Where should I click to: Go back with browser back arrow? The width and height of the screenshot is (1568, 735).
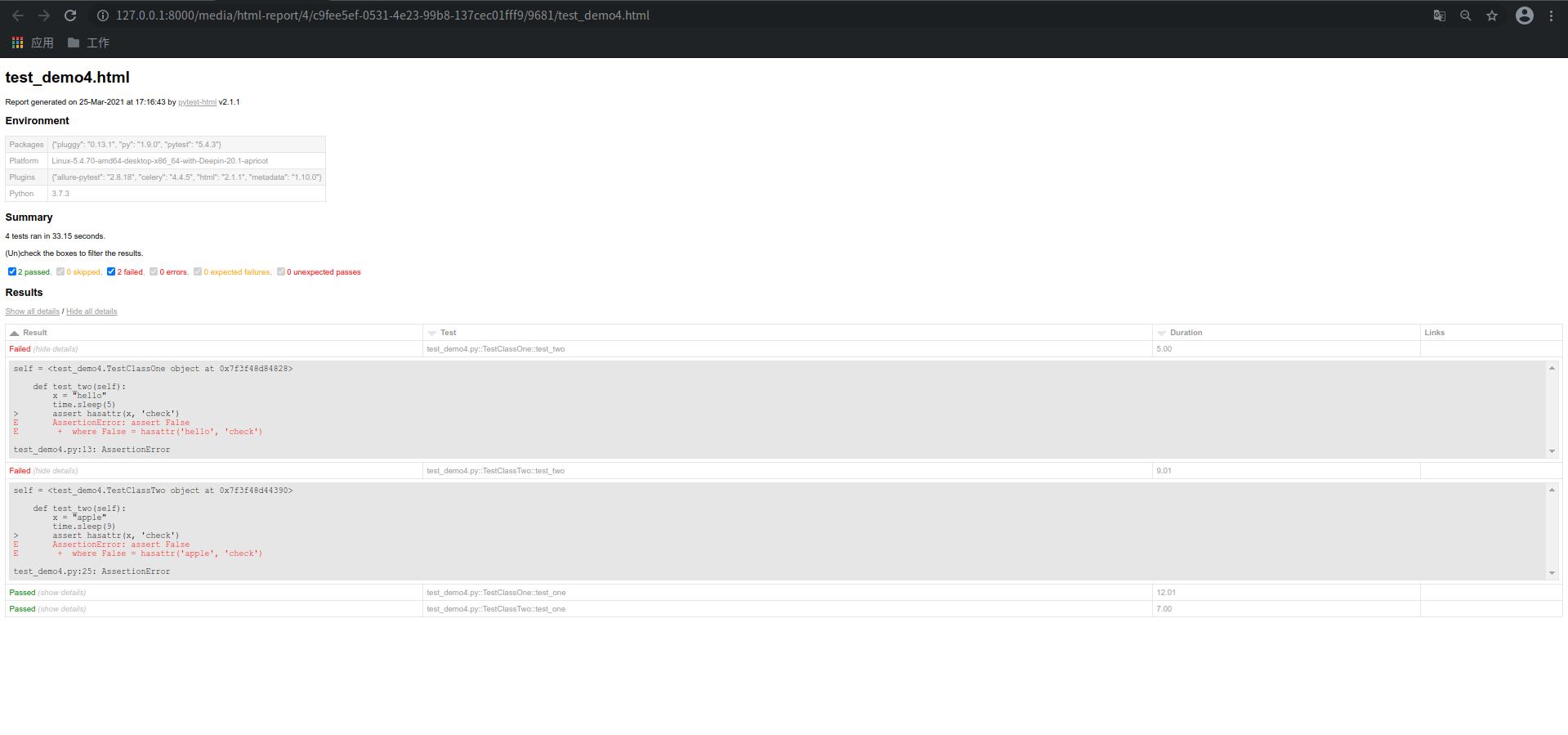tap(18, 16)
